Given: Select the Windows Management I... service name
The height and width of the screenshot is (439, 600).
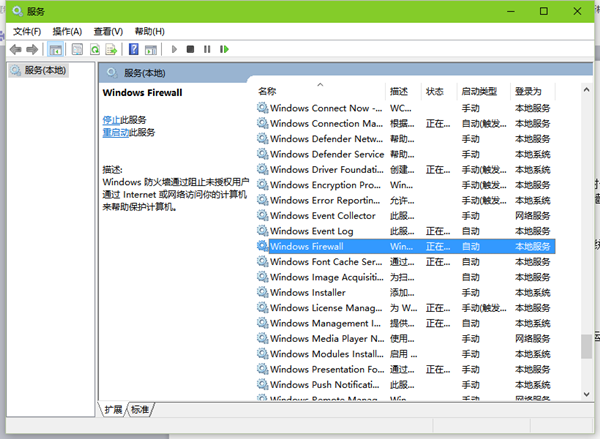Looking at the screenshot, I should click(325, 323).
